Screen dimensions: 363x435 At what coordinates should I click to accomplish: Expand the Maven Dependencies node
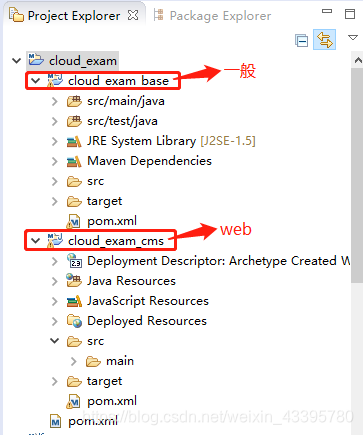coord(55,161)
